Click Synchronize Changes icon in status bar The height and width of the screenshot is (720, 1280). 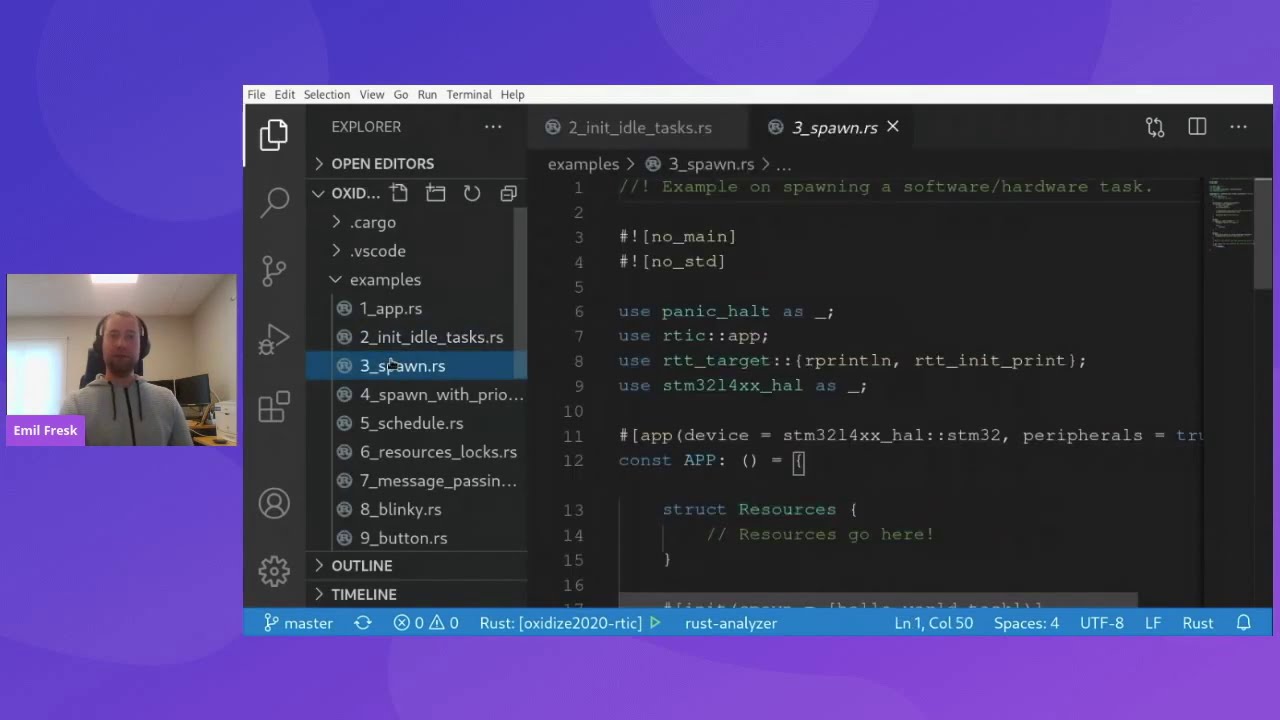click(x=363, y=623)
